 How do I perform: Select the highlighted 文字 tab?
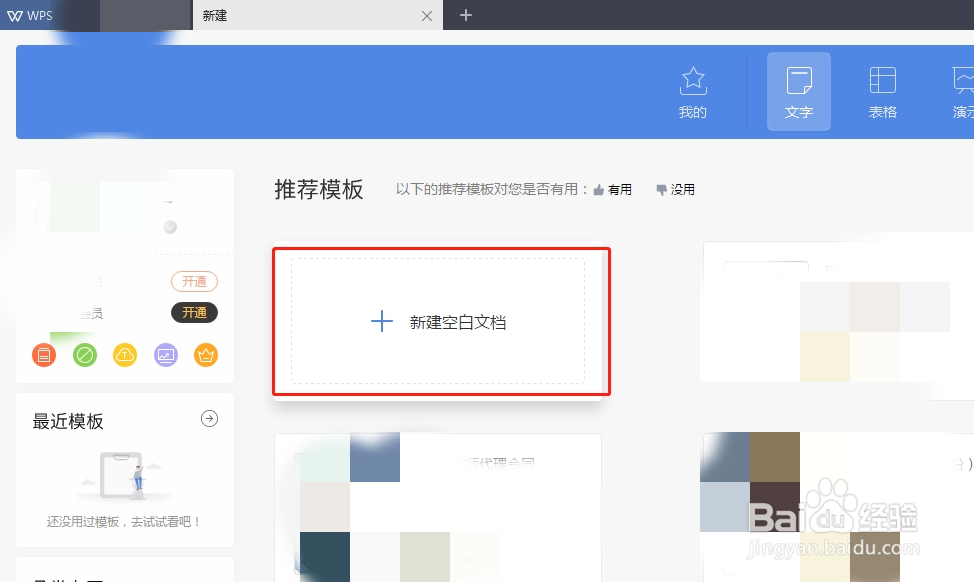coord(798,90)
